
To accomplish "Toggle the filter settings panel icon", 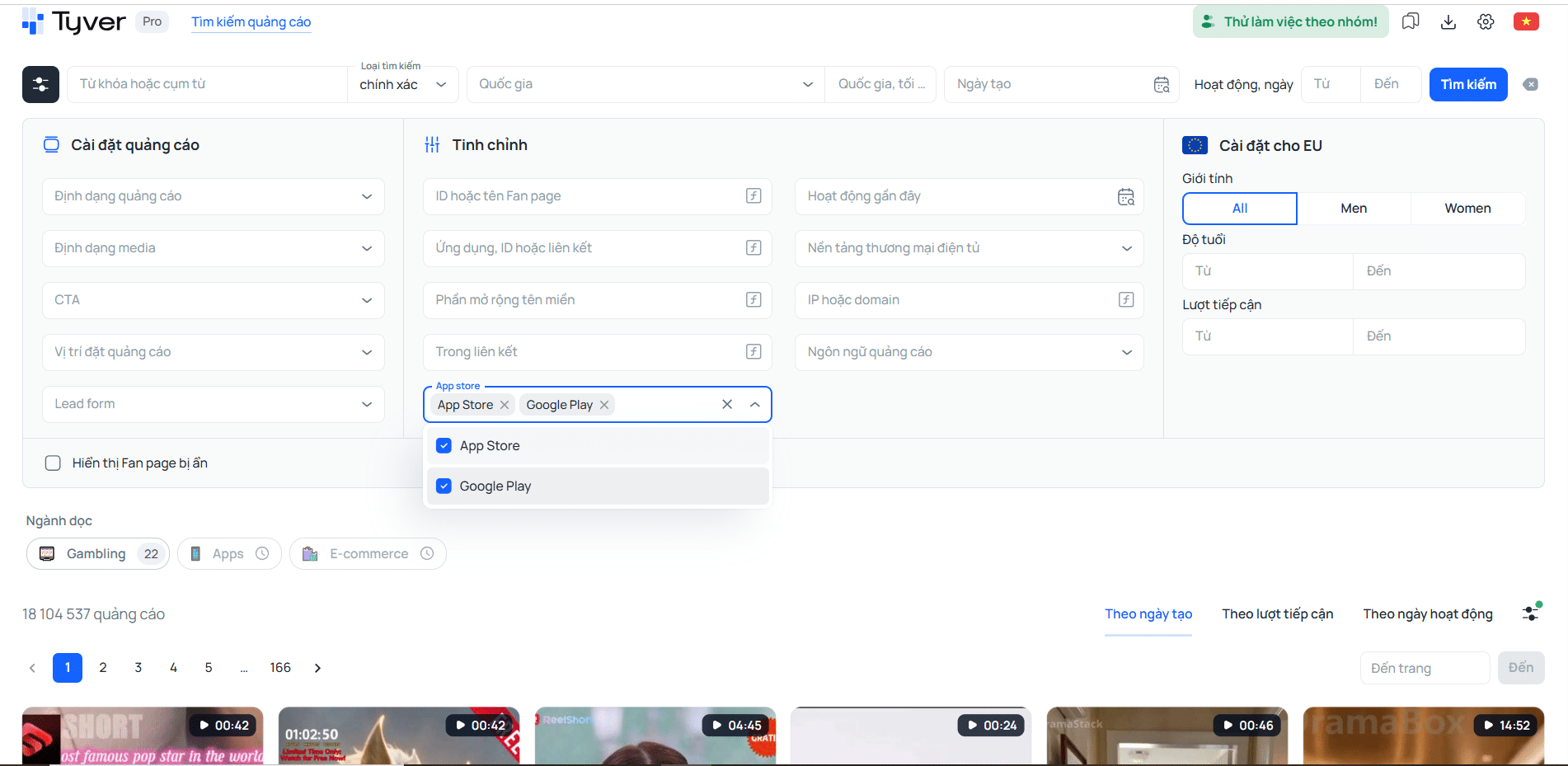I will click(40, 84).
